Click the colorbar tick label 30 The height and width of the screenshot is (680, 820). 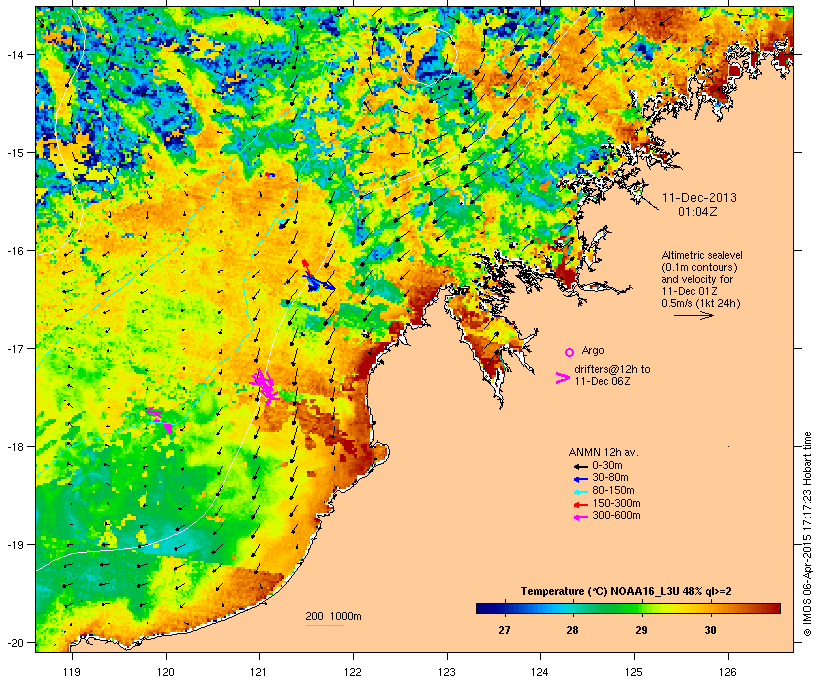(710, 630)
